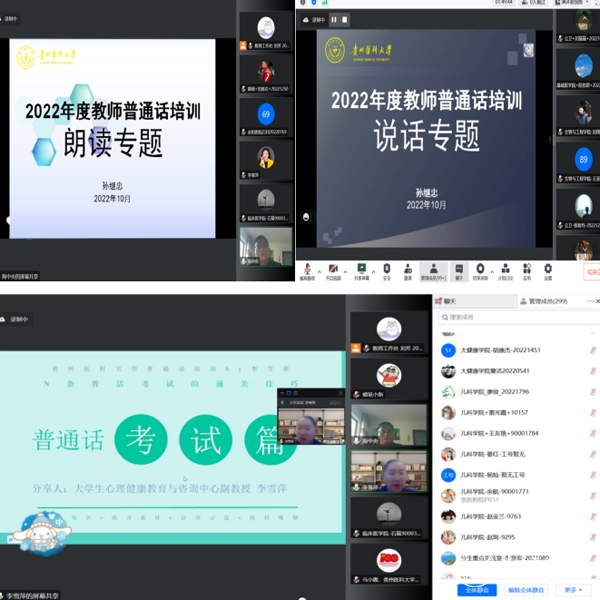Open the 更多 dropdown below member list
The image size is (600, 600).
573,590
